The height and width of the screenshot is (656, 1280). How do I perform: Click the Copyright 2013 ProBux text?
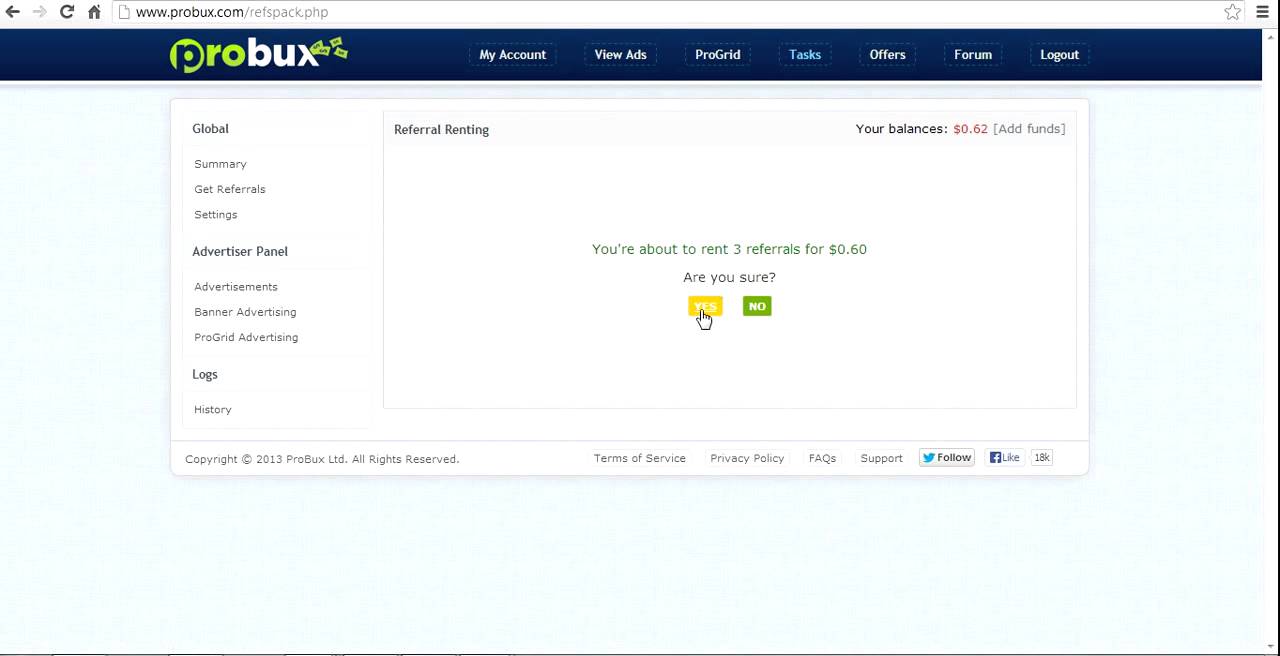[x=322, y=459]
